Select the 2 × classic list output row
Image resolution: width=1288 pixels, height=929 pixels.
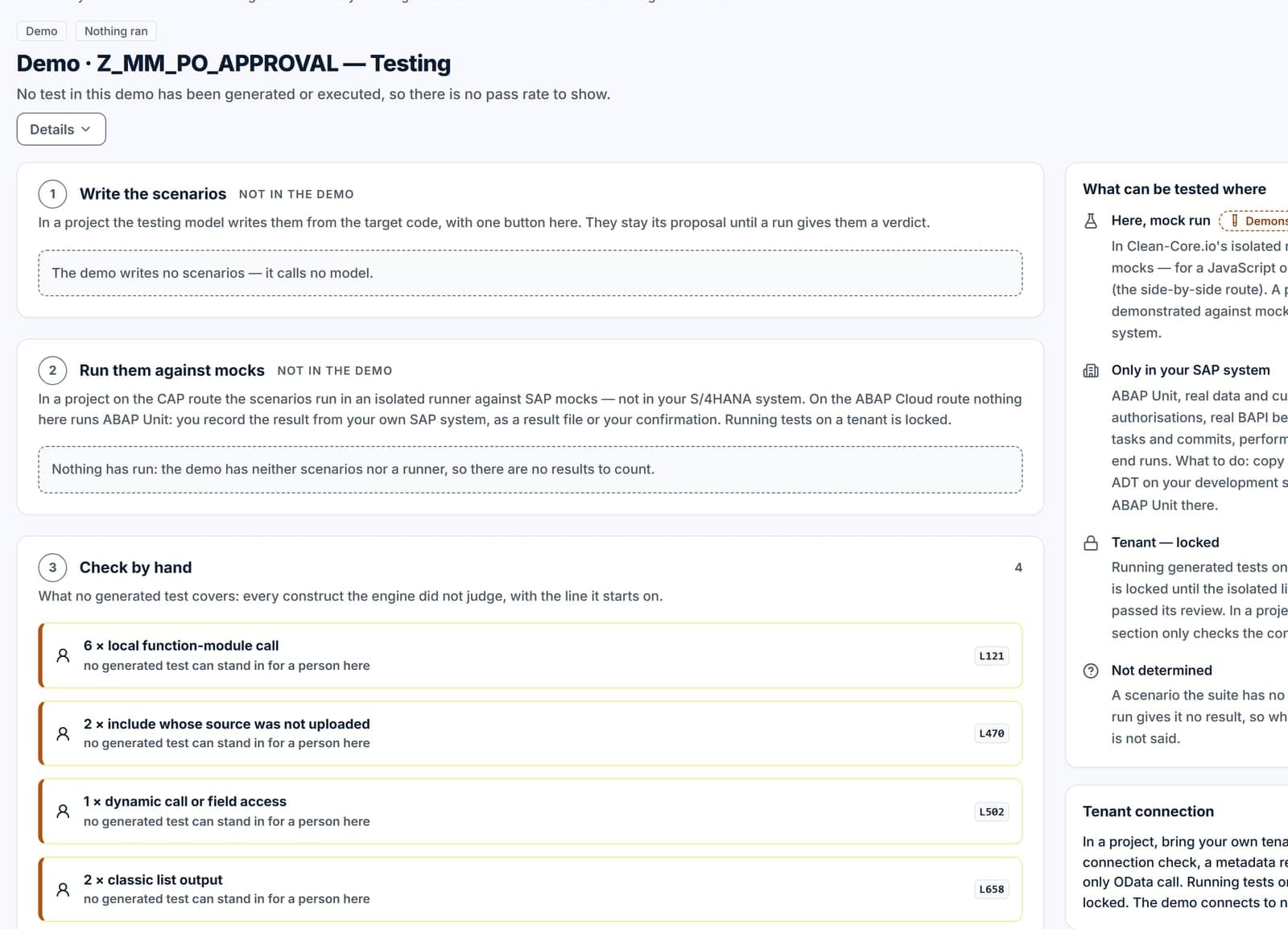click(x=530, y=890)
